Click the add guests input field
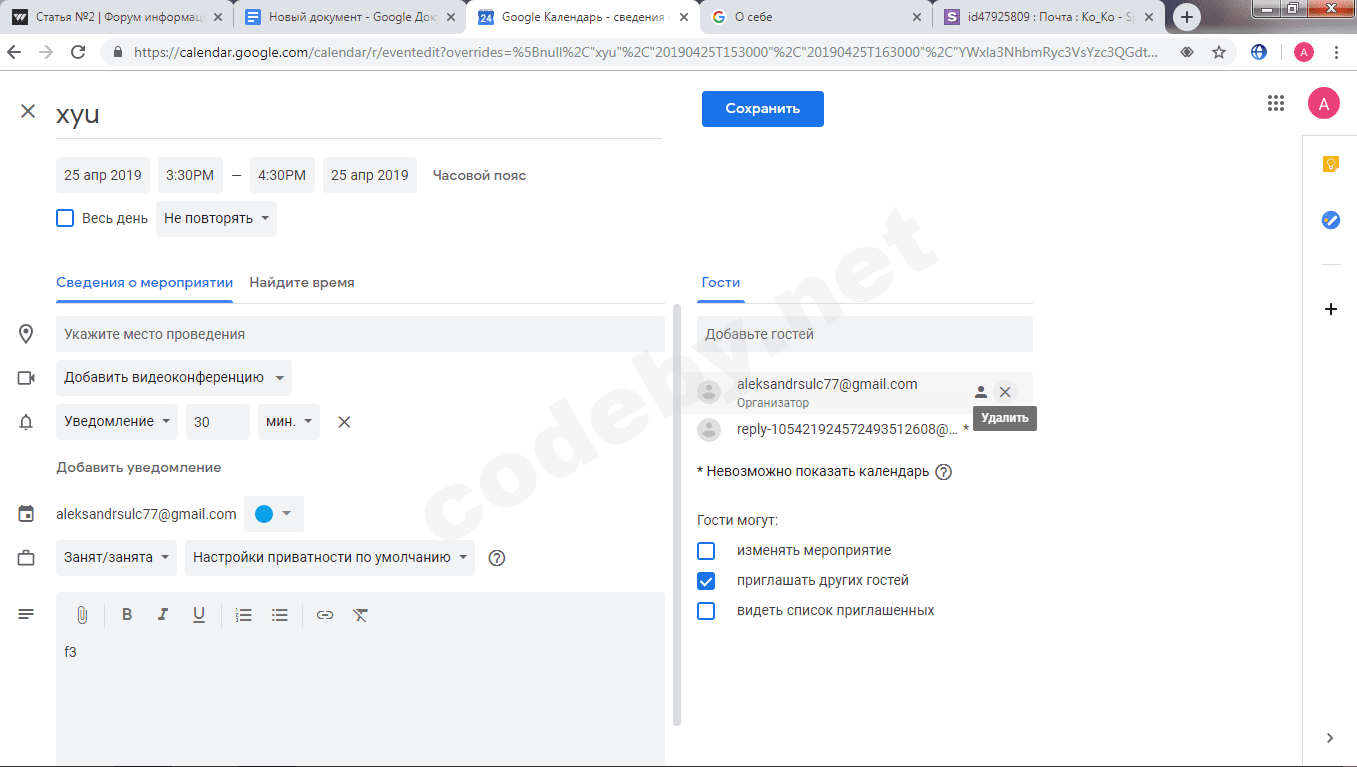This screenshot has width=1357, height=767. coord(865,334)
